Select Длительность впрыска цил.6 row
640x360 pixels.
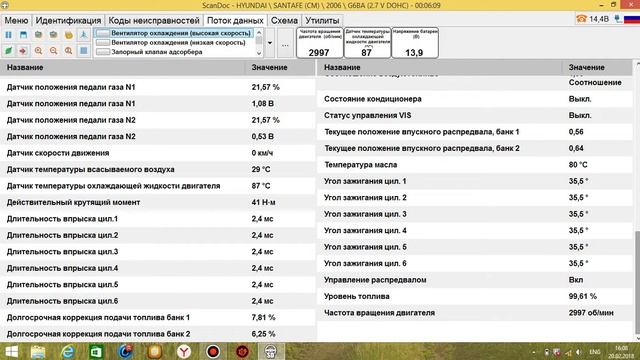[x=158, y=301]
